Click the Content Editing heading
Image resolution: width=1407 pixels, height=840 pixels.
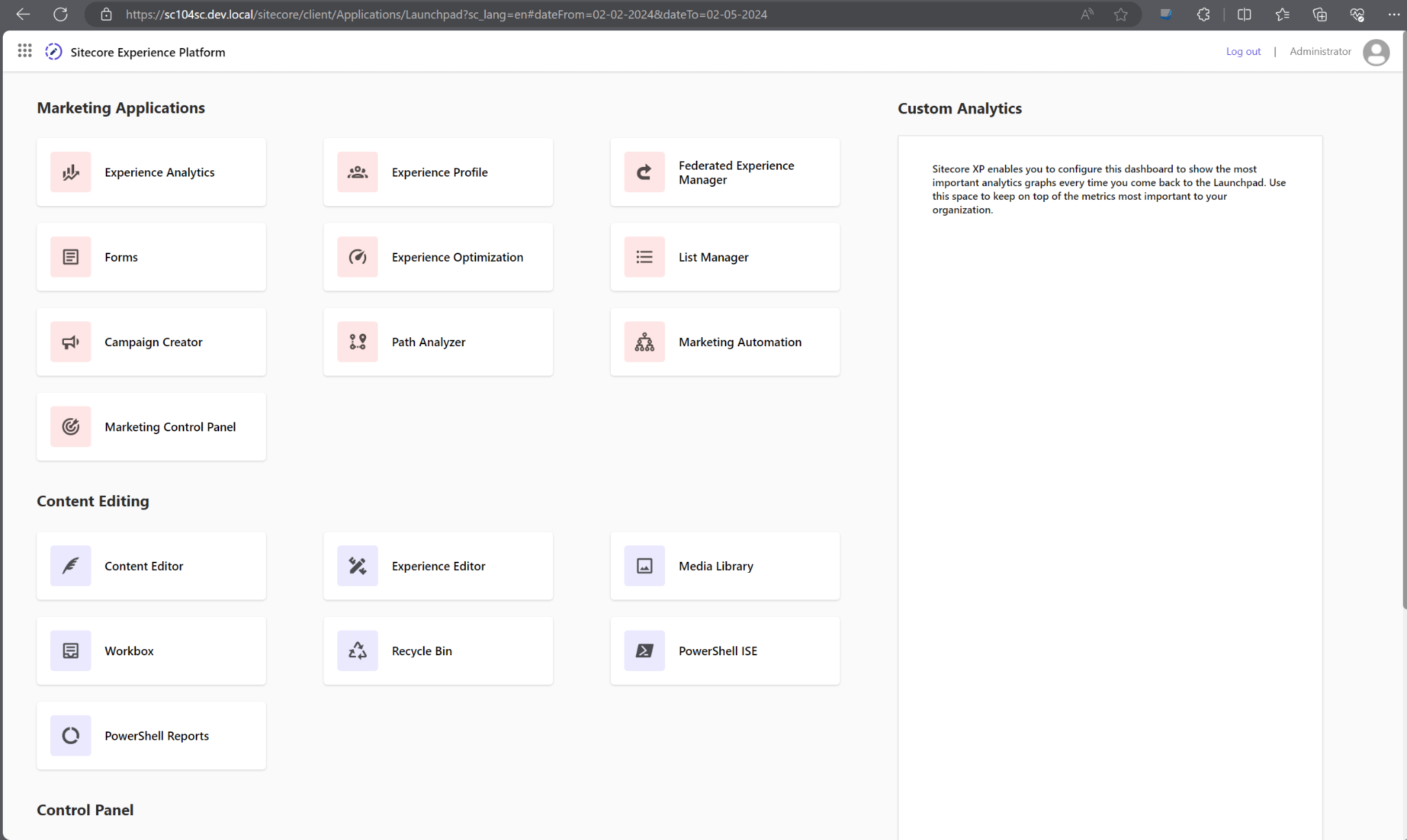point(93,501)
